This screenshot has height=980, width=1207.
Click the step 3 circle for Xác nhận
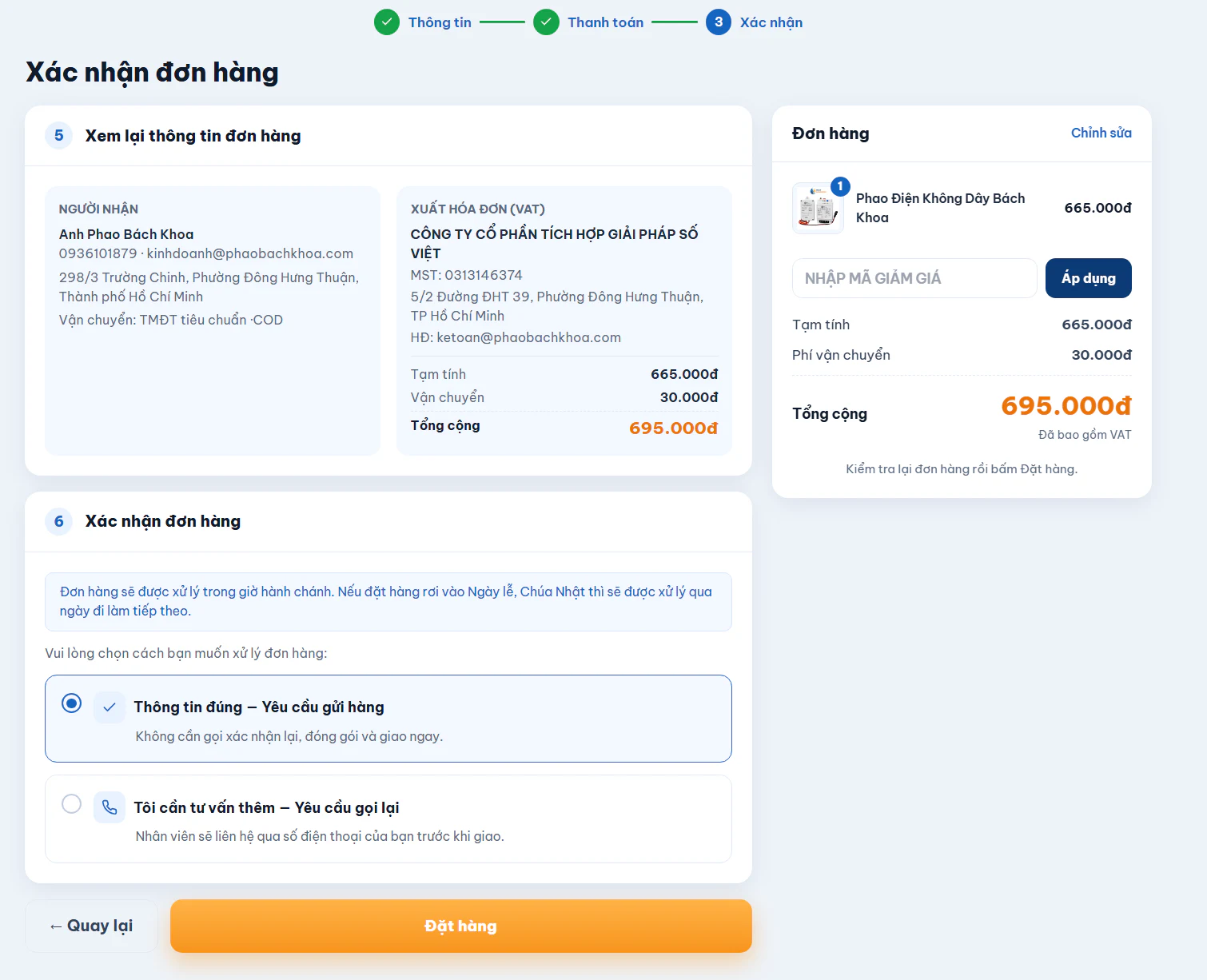719,22
